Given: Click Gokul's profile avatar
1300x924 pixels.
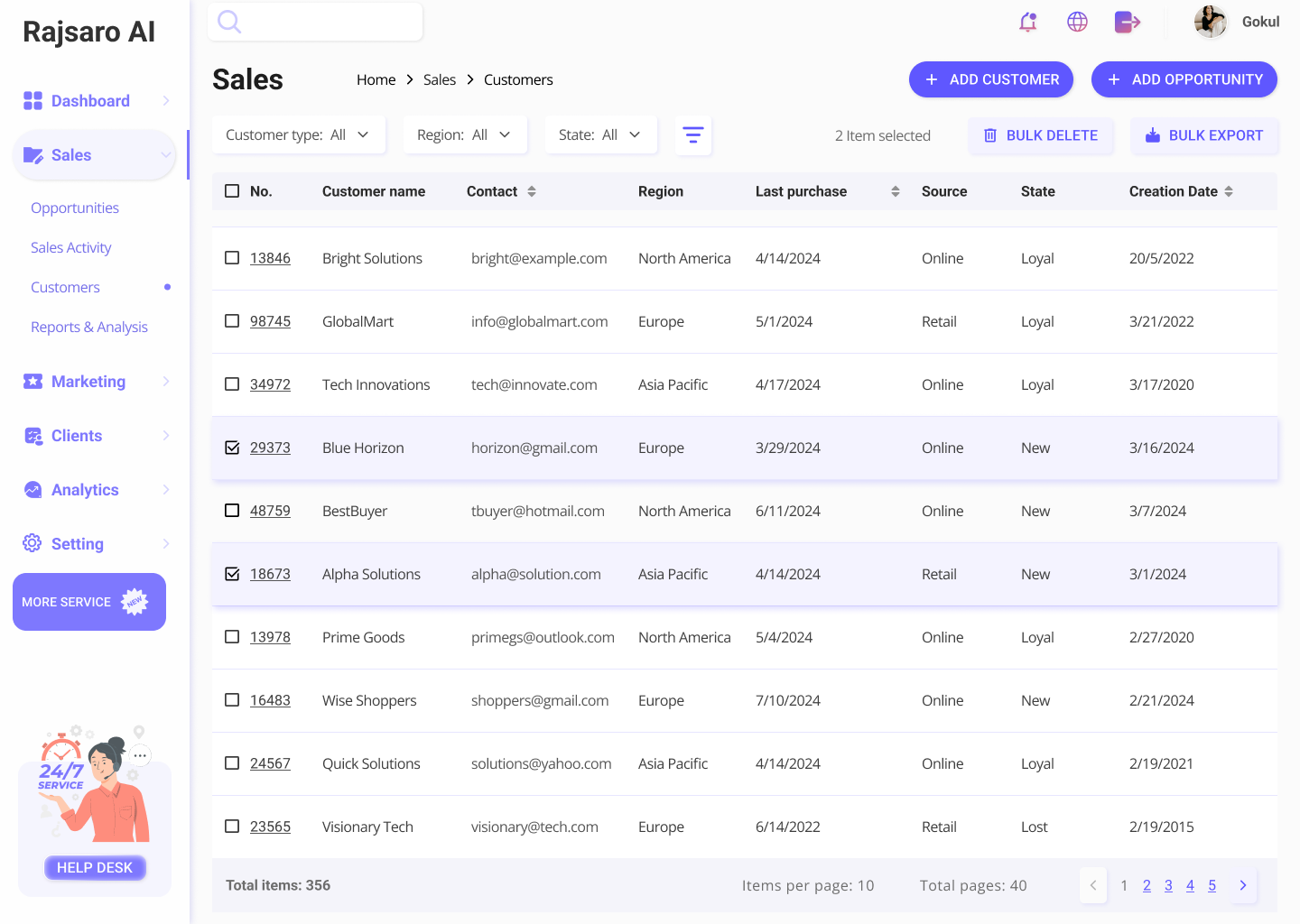Looking at the screenshot, I should [1210, 22].
